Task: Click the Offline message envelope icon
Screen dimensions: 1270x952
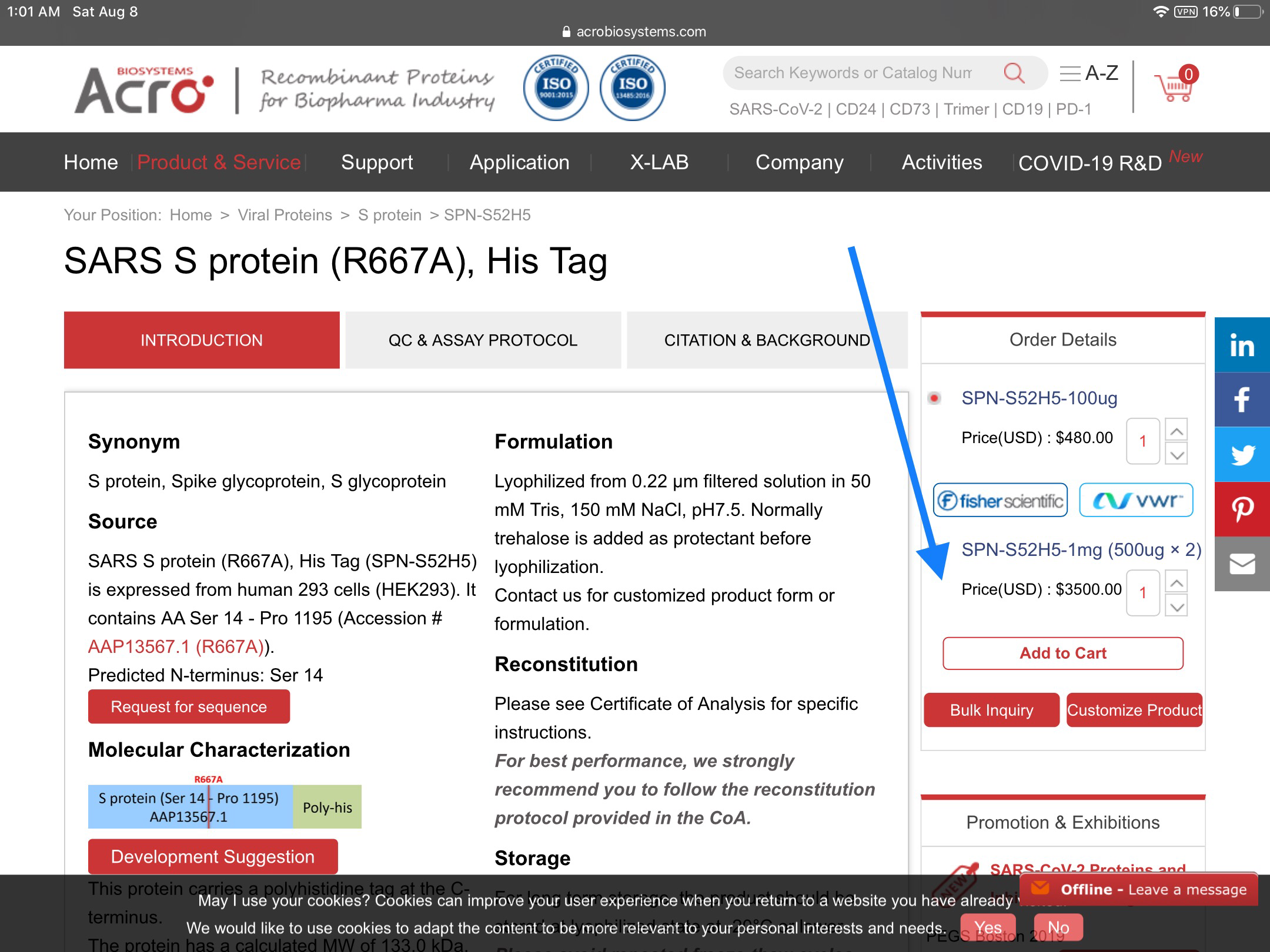Action: [1040, 889]
